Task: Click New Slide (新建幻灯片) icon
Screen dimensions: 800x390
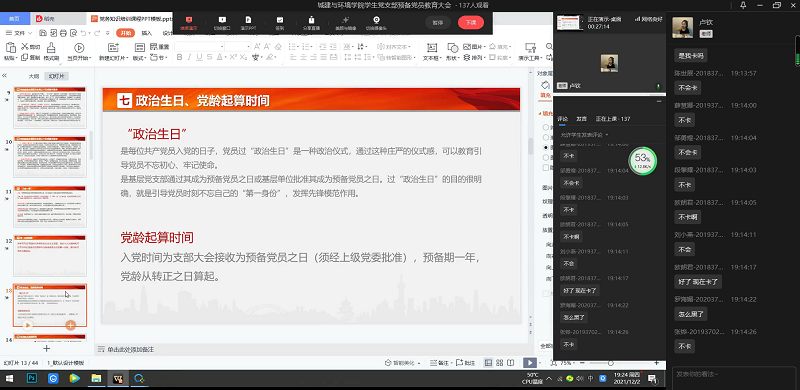Action: [112, 48]
